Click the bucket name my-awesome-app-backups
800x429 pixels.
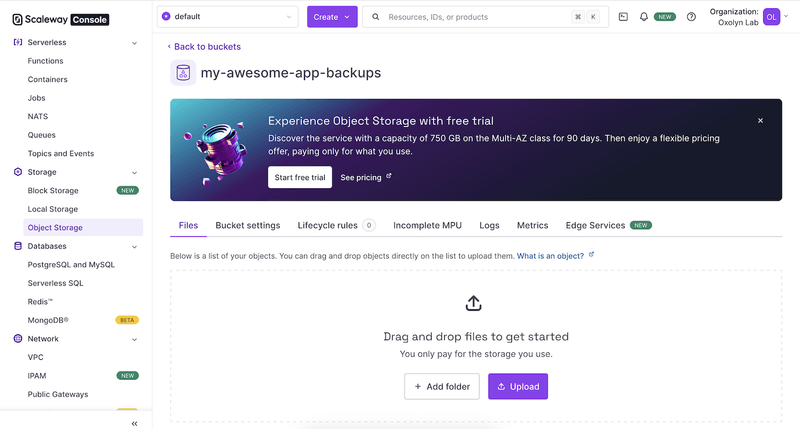291,72
